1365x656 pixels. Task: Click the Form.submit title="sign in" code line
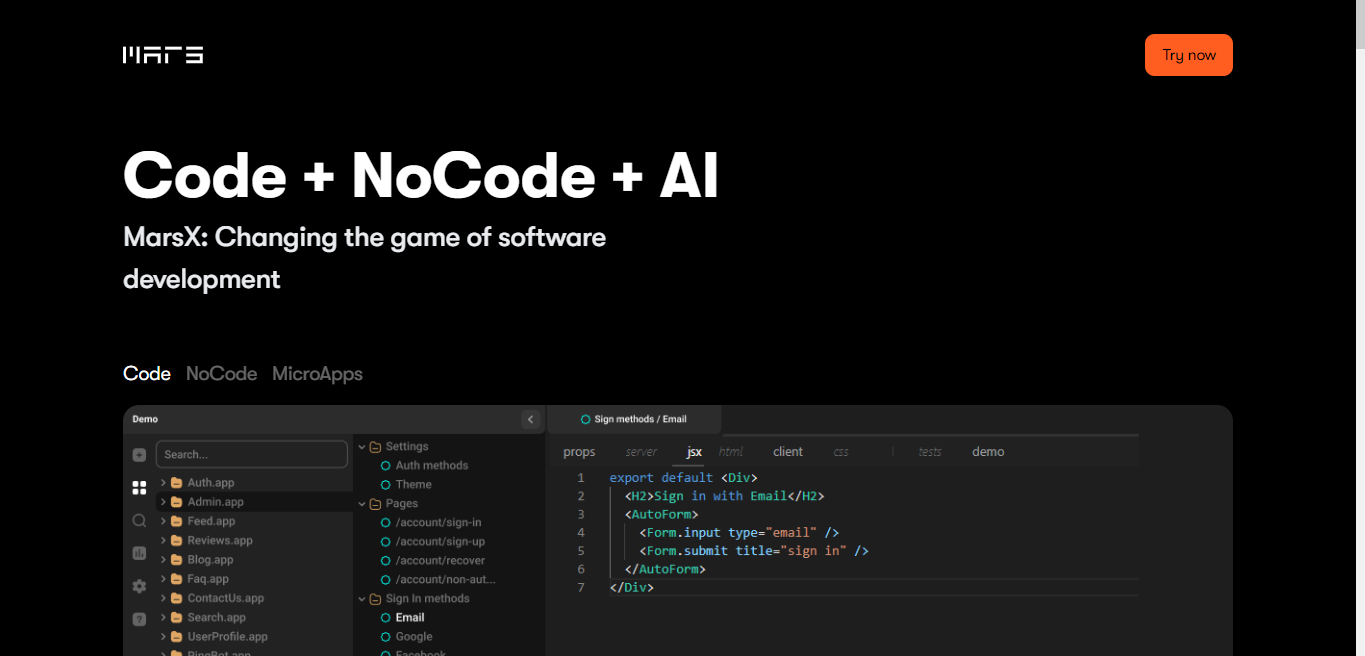coord(754,551)
